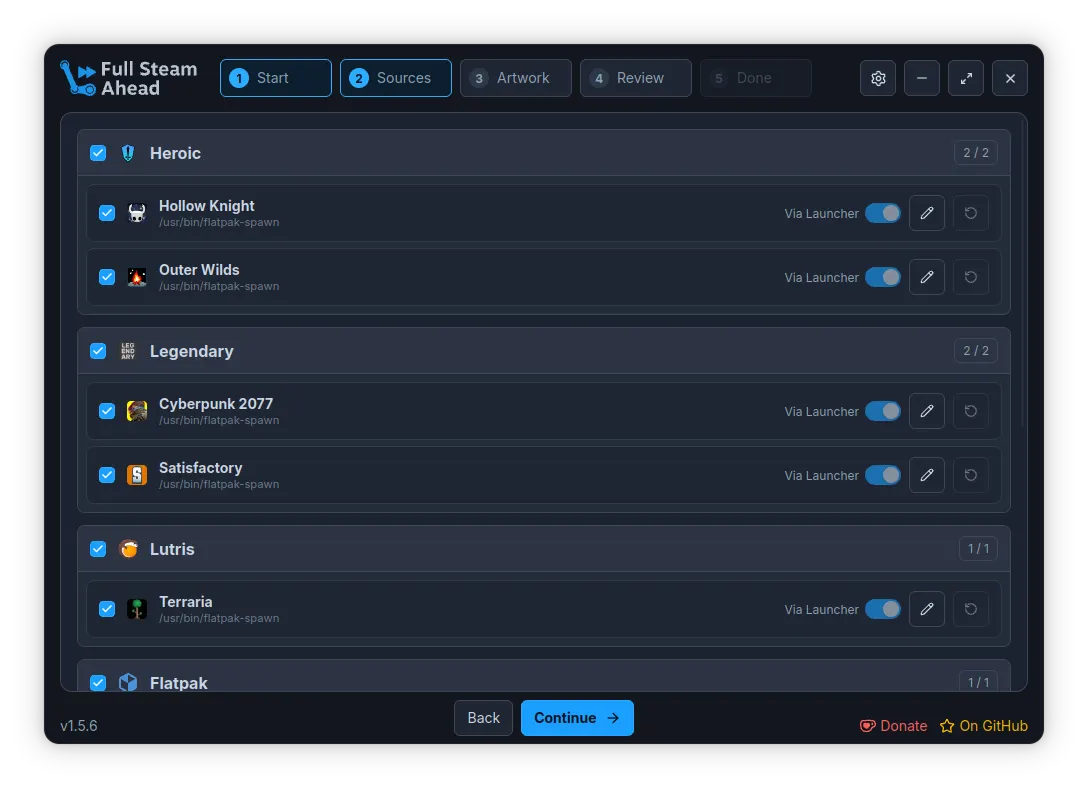Screen dimensions: 1088x788
Task: Click the Lutris 1 / 1 count badge
Action: tap(978, 549)
